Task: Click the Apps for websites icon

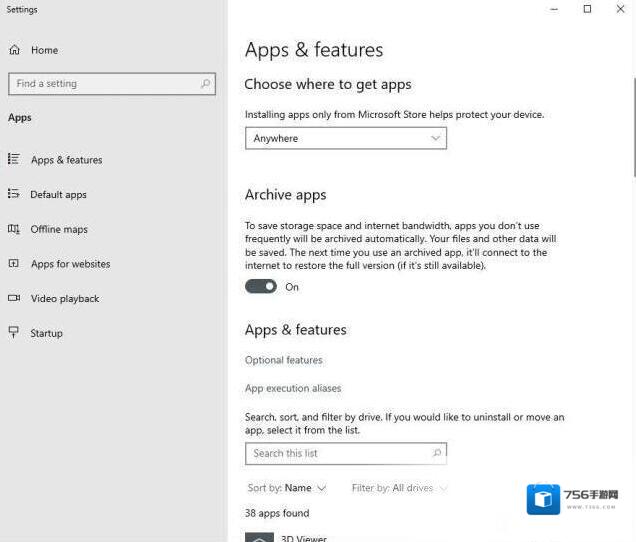Action: click(14, 264)
